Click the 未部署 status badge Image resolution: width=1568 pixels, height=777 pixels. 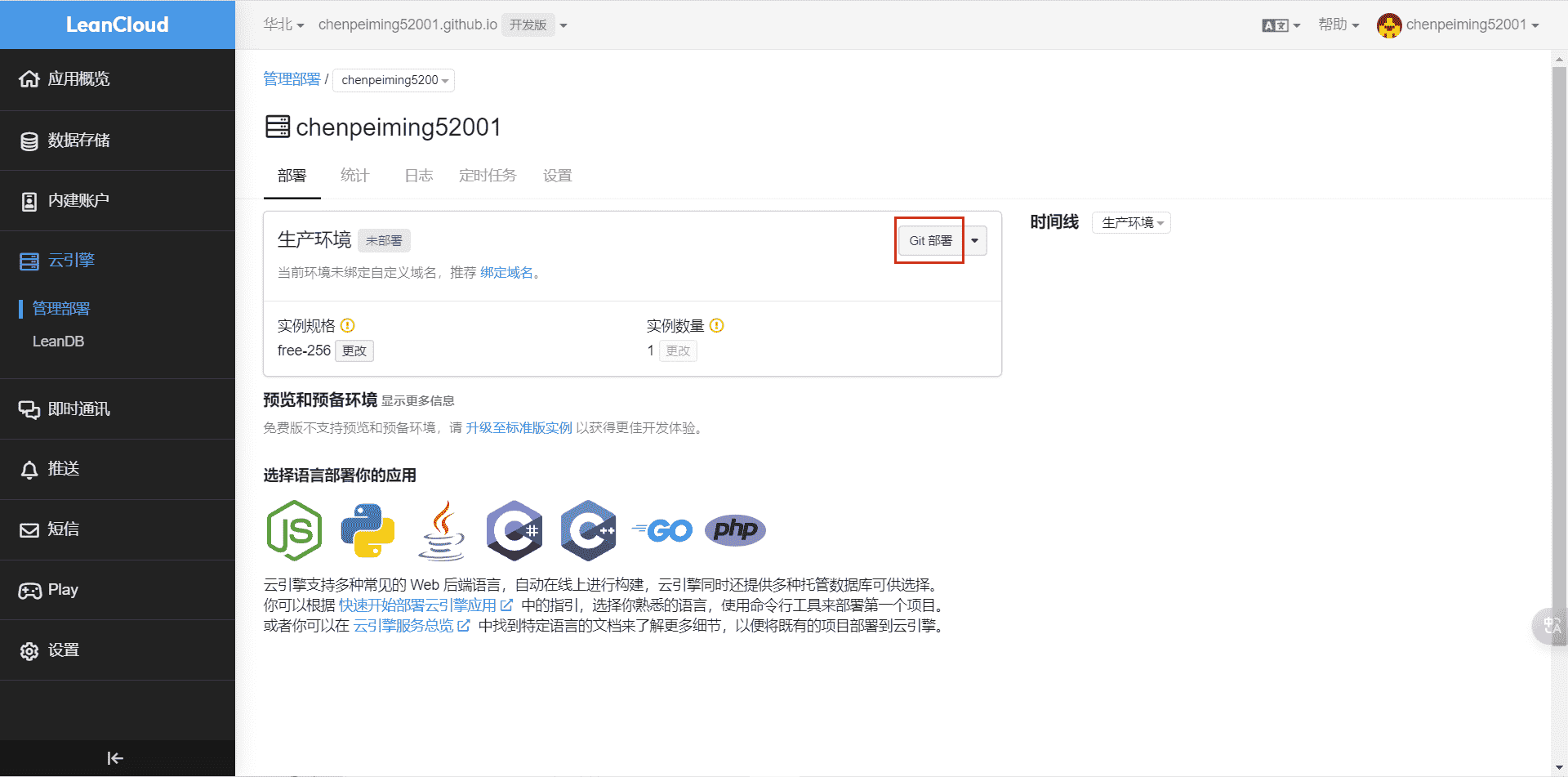click(x=384, y=241)
